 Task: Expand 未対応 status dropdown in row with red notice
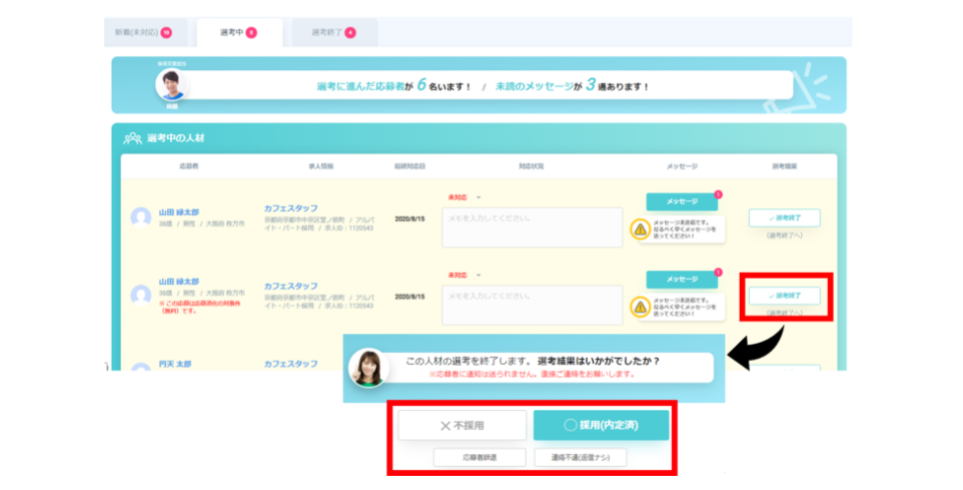point(465,275)
